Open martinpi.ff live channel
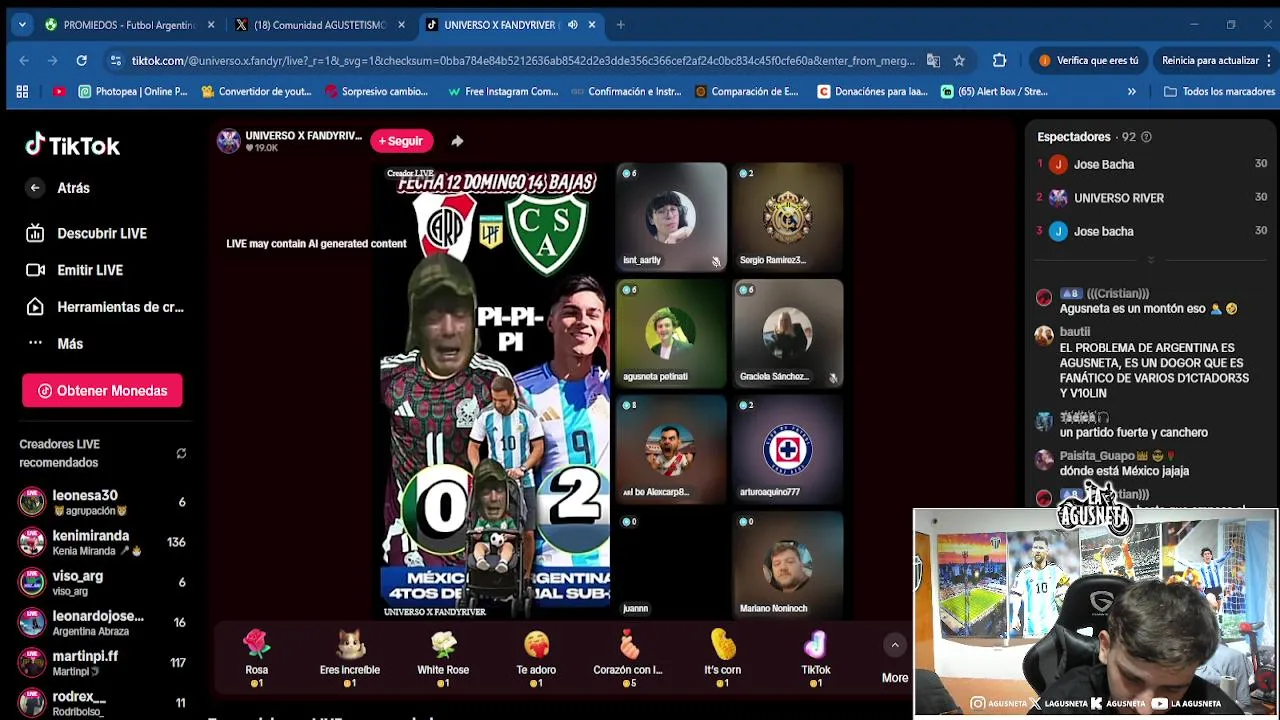Image resolution: width=1280 pixels, height=720 pixels. 102,662
